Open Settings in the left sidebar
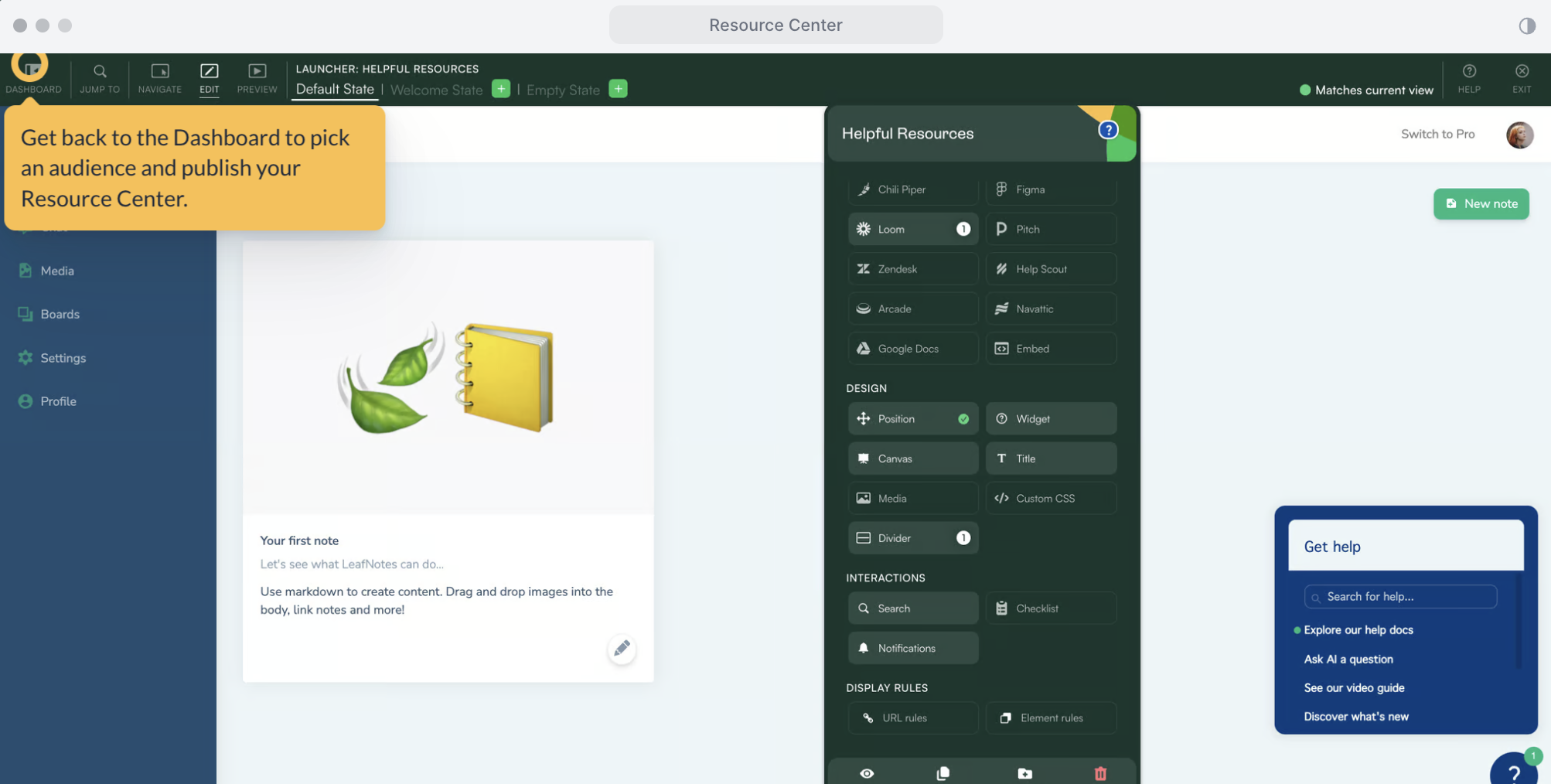Viewport: 1551px width, 784px height. coord(52,358)
